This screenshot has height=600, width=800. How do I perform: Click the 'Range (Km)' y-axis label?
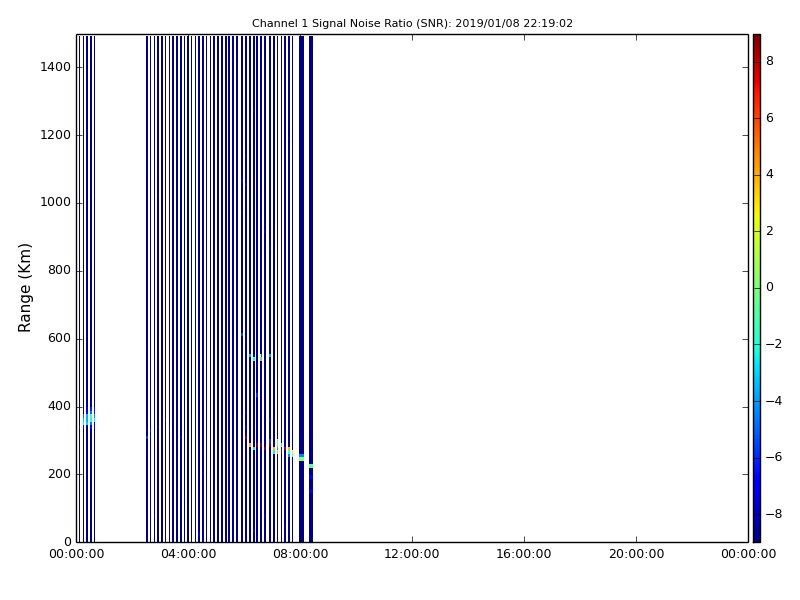pos(24,288)
